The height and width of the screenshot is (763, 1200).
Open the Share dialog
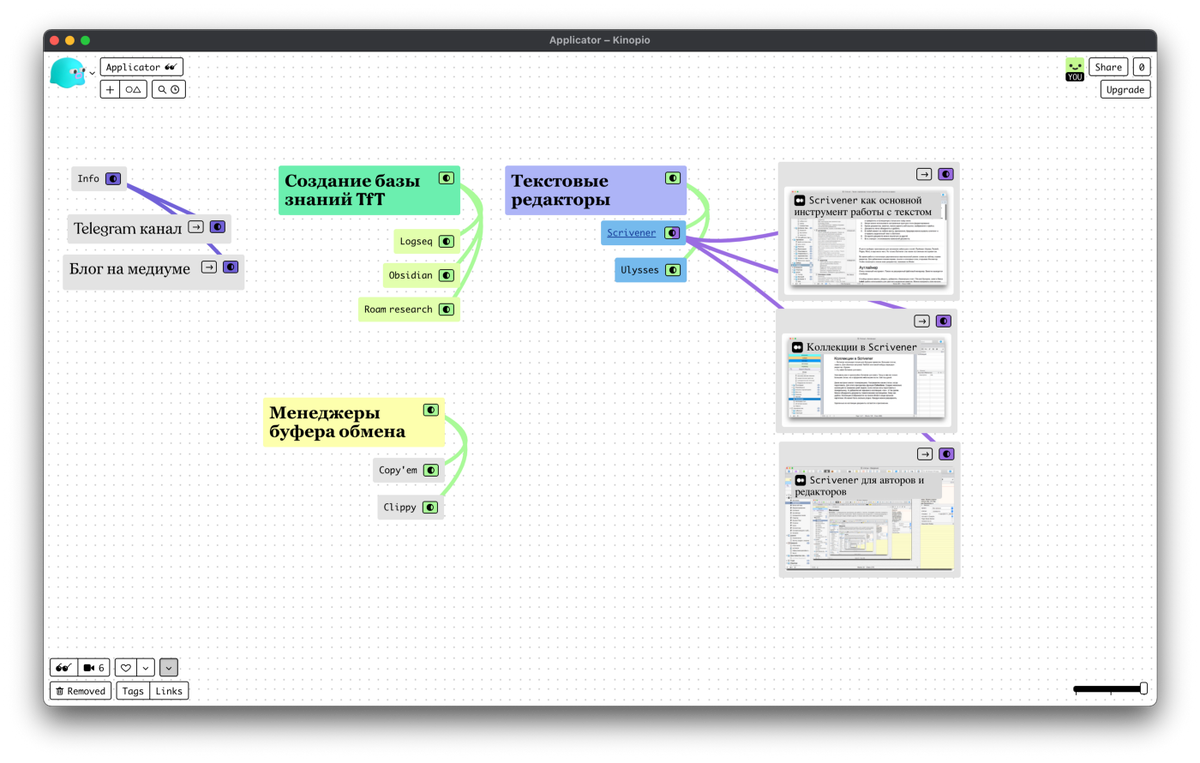coord(1108,67)
